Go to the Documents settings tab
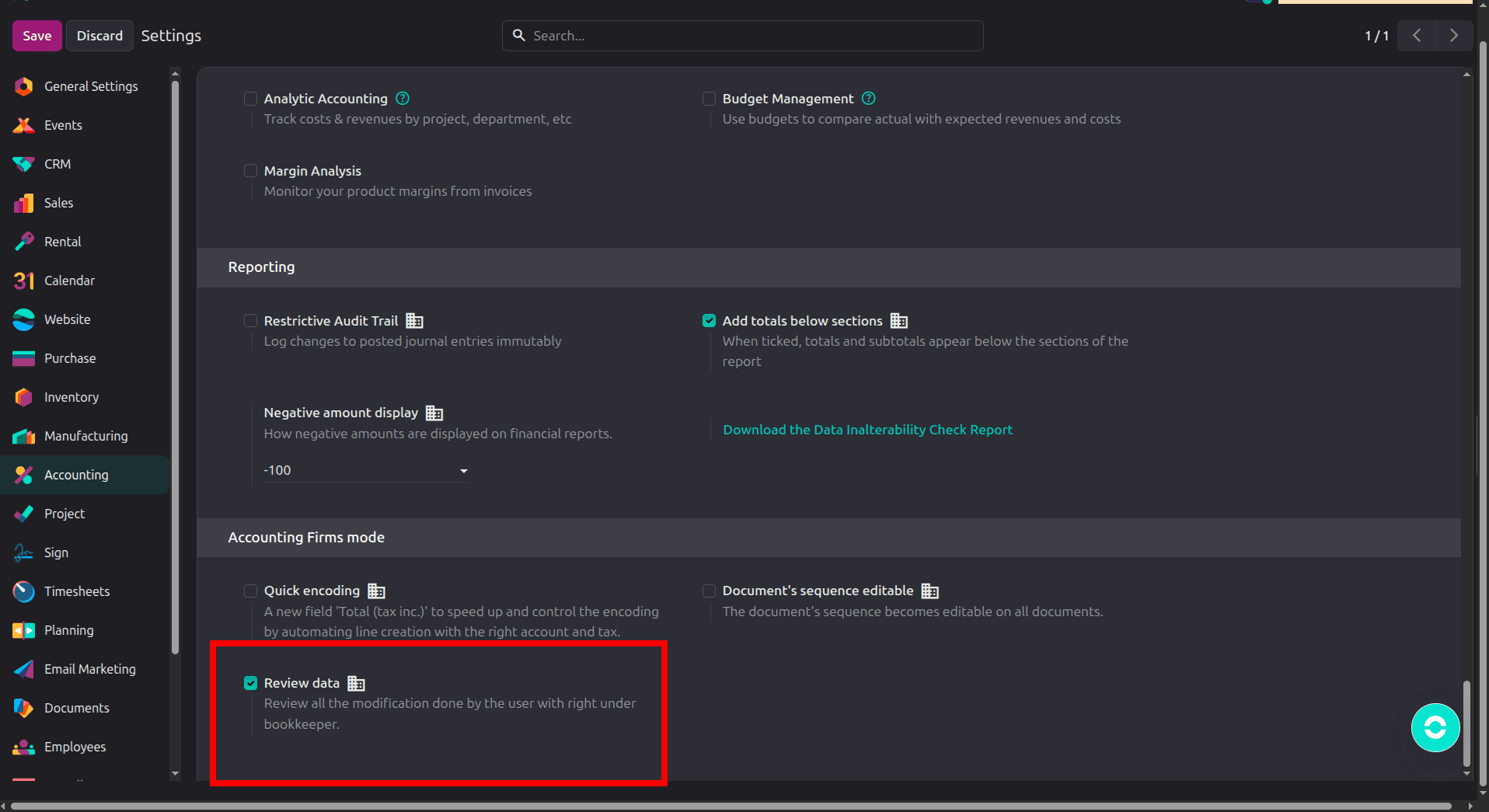 tap(85, 708)
